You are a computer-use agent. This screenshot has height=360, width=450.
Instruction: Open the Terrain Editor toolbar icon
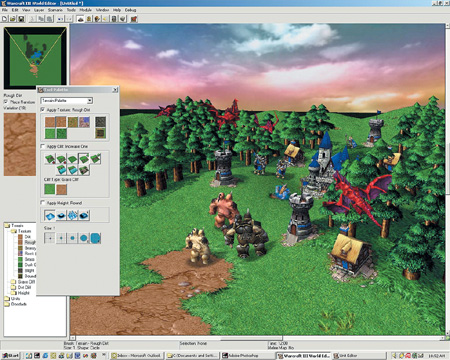click(80, 19)
